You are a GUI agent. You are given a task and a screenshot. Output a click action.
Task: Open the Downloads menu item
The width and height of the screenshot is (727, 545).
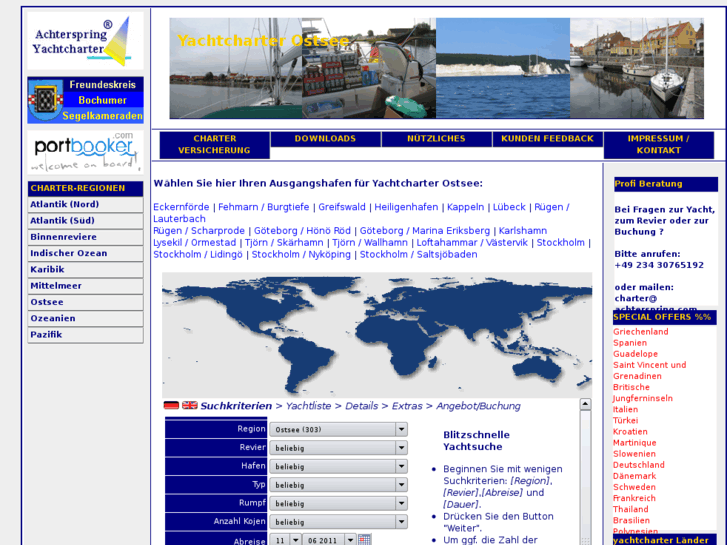(x=325, y=139)
